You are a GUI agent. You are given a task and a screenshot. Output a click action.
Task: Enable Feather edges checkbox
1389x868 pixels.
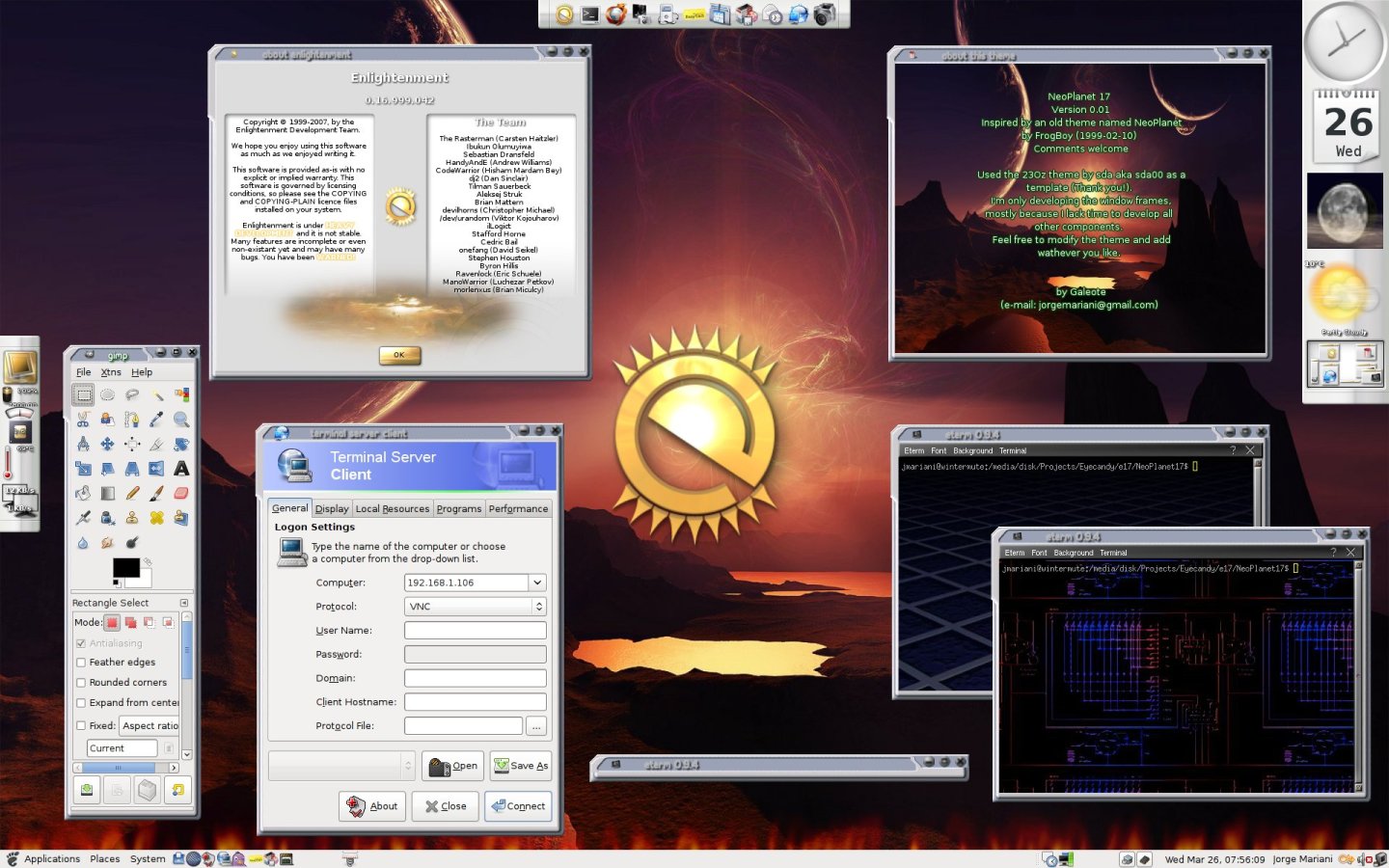point(81,663)
